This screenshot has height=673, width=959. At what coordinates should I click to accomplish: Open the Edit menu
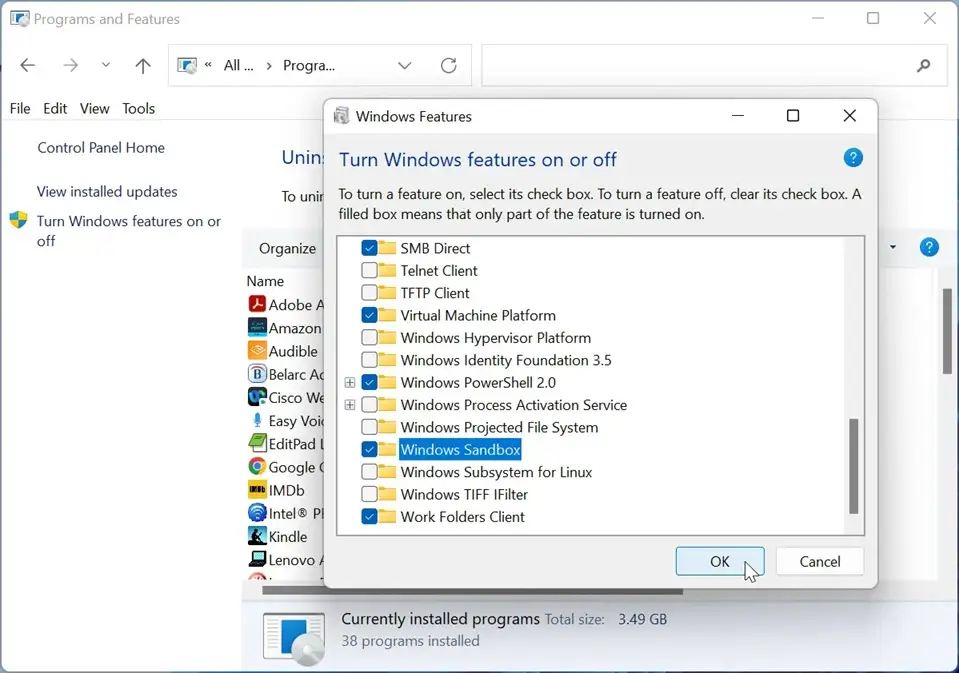point(55,108)
